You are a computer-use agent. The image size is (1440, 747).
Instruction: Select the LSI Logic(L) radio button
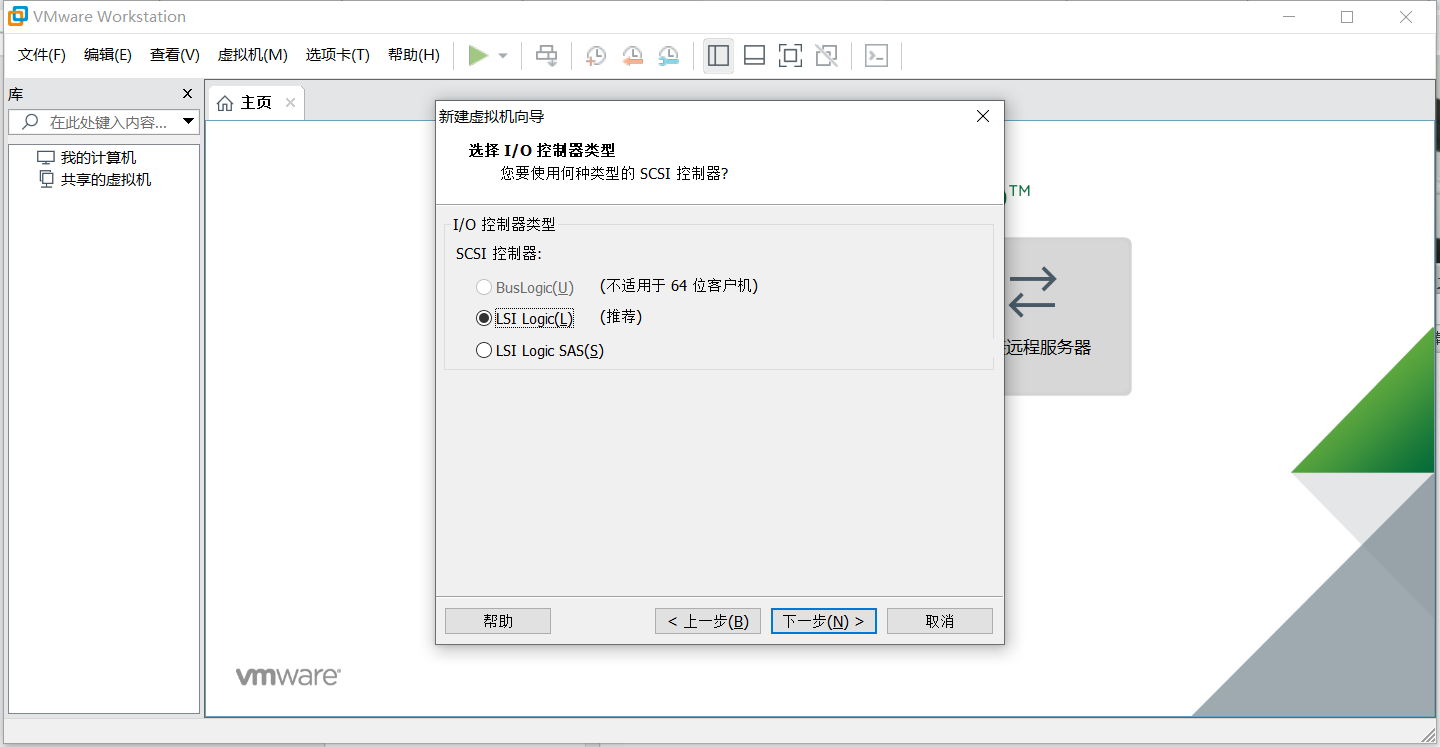coord(484,319)
